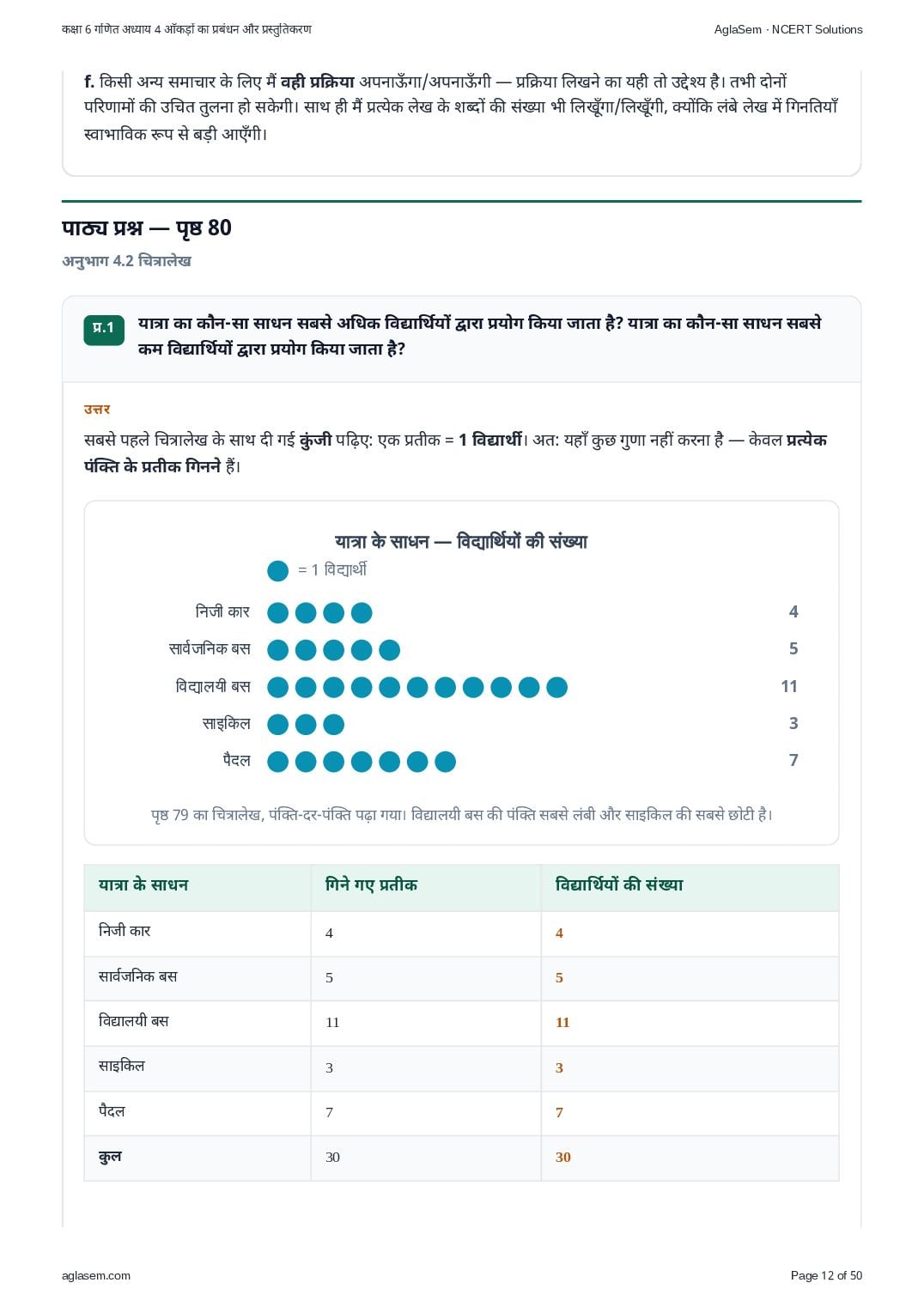924x1307 pixels.
Task: Click the 'अनुभाग 4.2 चित्रालेख' subheading
Action: pyautogui.click(x=126, y=261)
